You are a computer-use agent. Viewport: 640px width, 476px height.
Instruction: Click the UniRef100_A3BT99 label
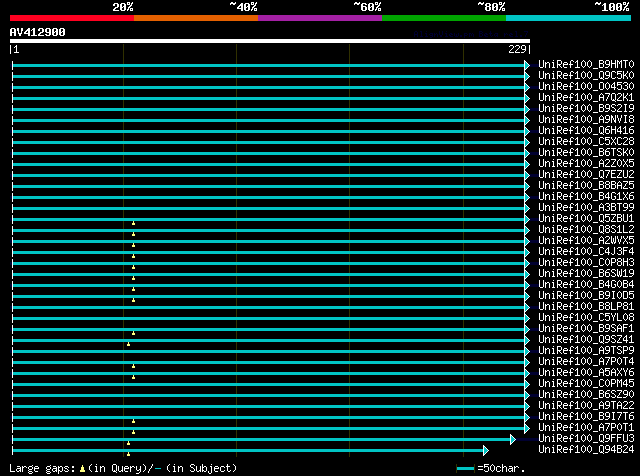click(x=586, y=208)
